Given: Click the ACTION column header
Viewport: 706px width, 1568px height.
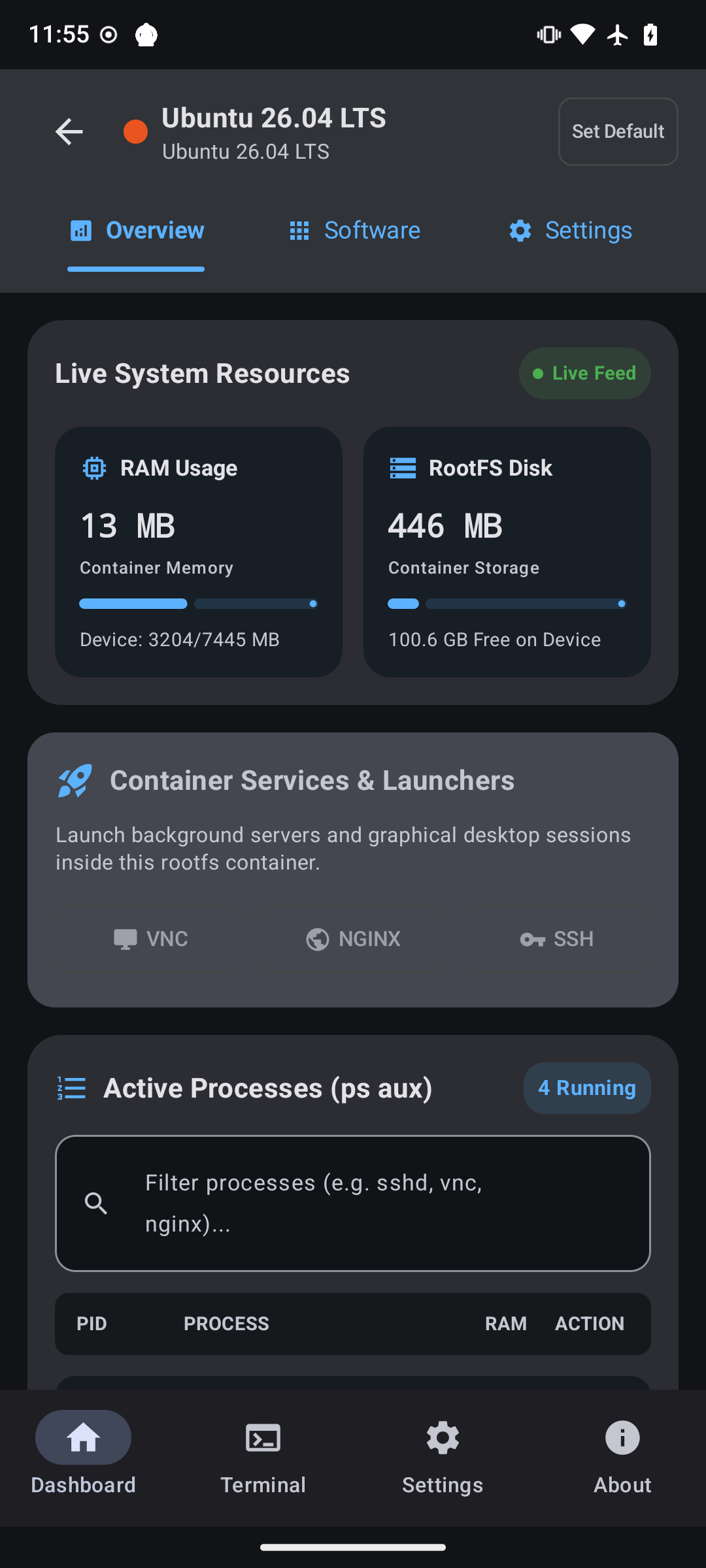Looking at the screenshot, I should pos(590,1324).
